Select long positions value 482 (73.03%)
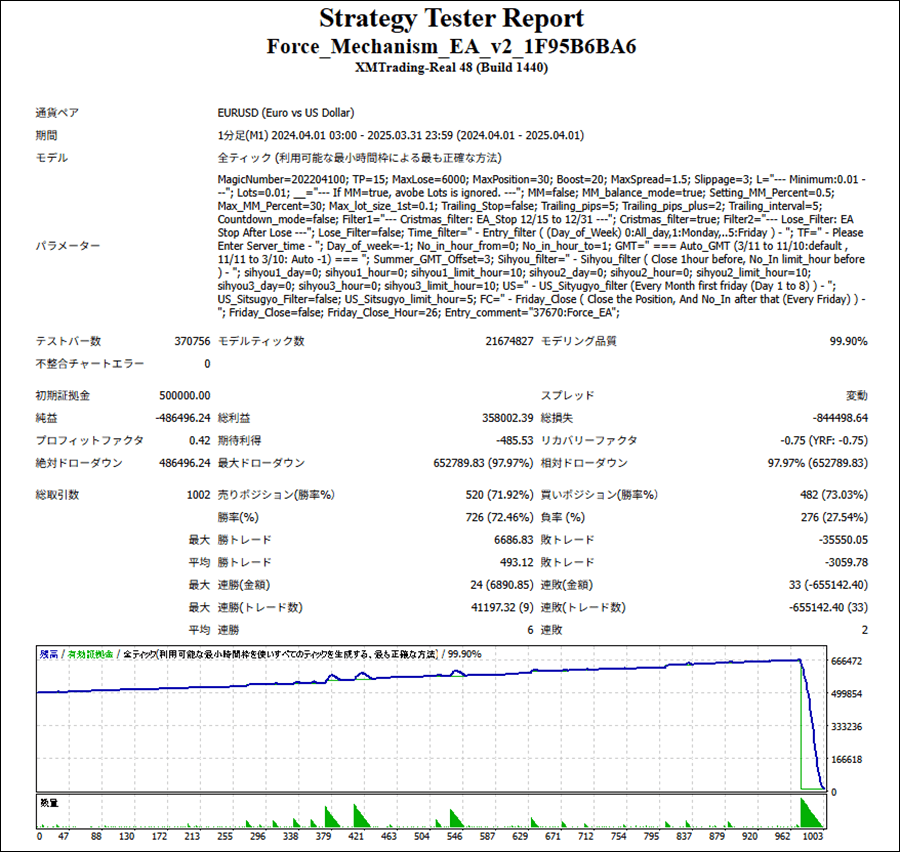 (834, 495)
